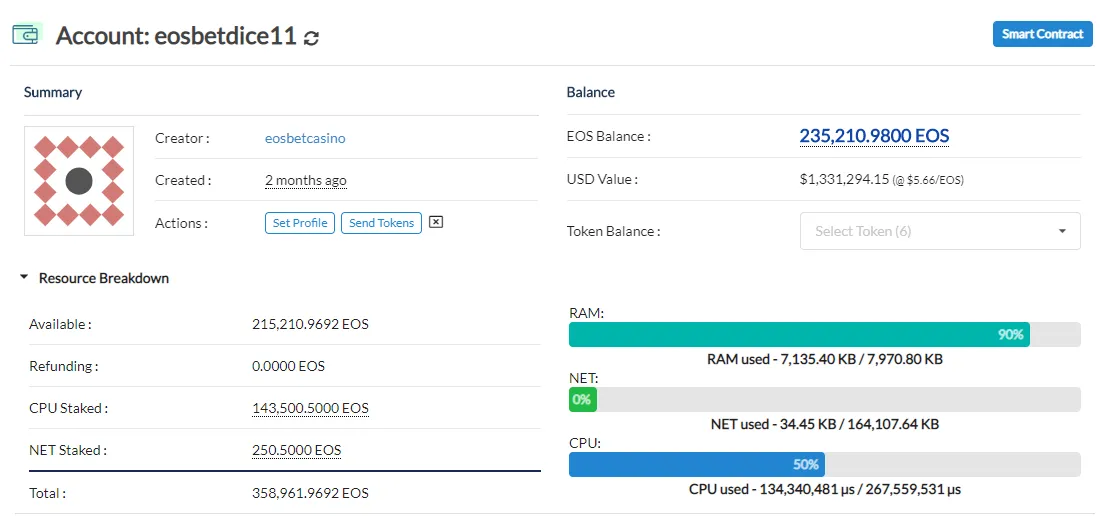This screenshot has width=1111, height=526.
Task: Select the Available value 215,210.9692 EOS
Action: point(310,325)
